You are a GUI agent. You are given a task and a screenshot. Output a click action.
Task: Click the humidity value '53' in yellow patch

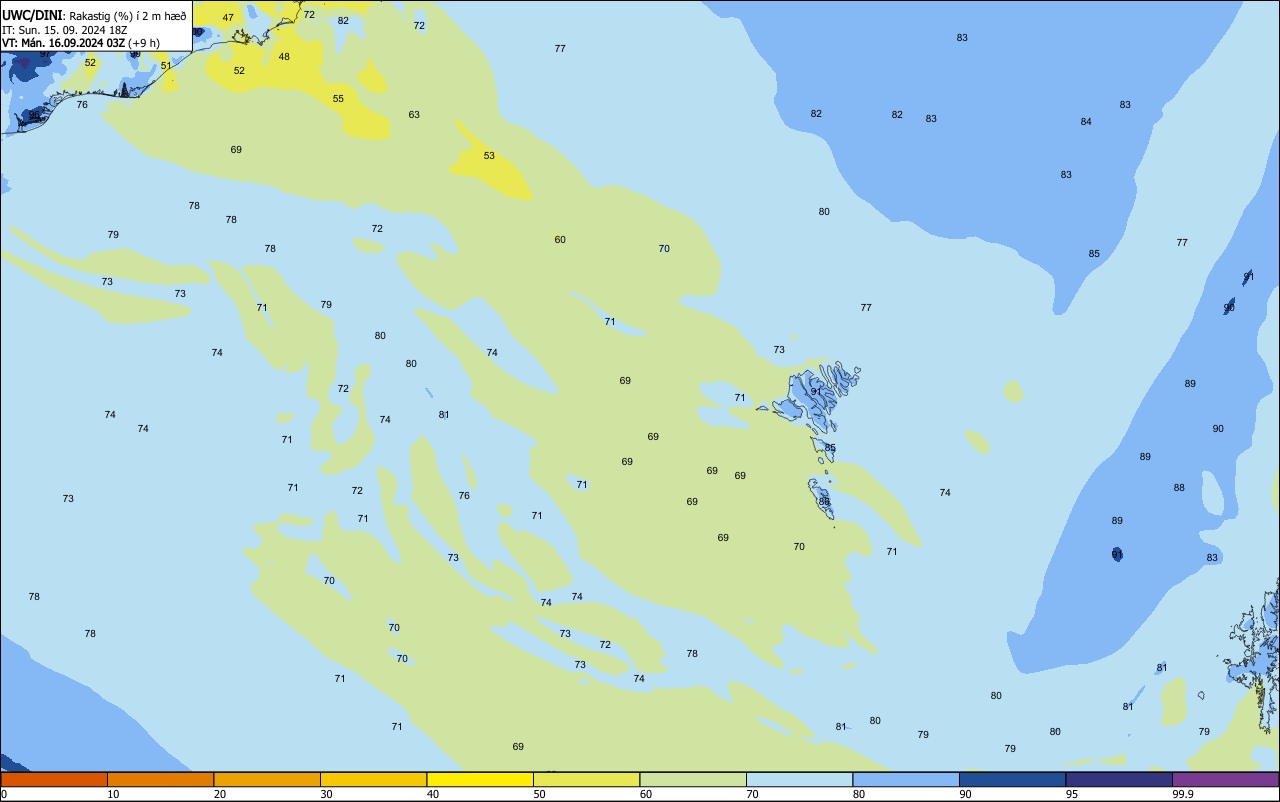click(x=489, y=156)
